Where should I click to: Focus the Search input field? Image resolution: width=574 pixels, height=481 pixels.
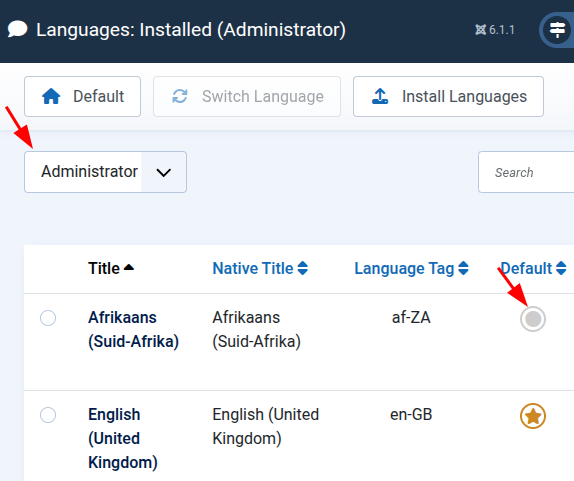(x=526, y=172)
